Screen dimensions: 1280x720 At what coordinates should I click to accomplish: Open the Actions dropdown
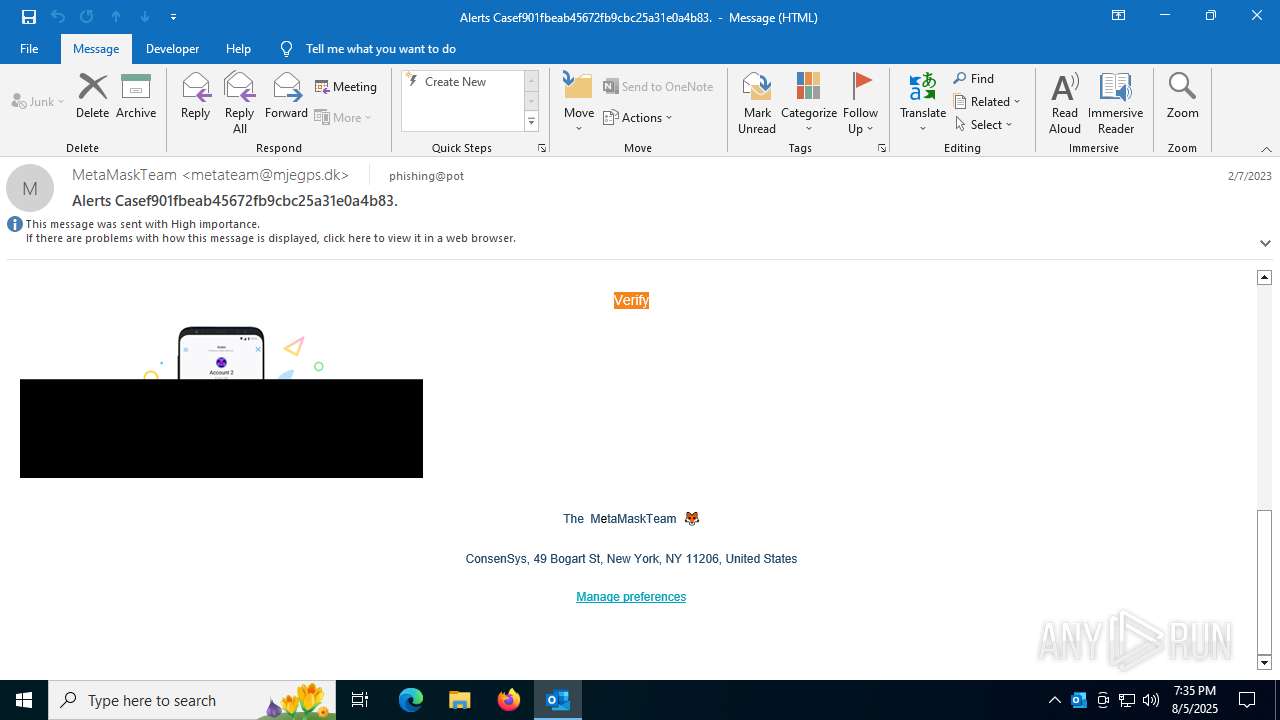coord(638,117)
